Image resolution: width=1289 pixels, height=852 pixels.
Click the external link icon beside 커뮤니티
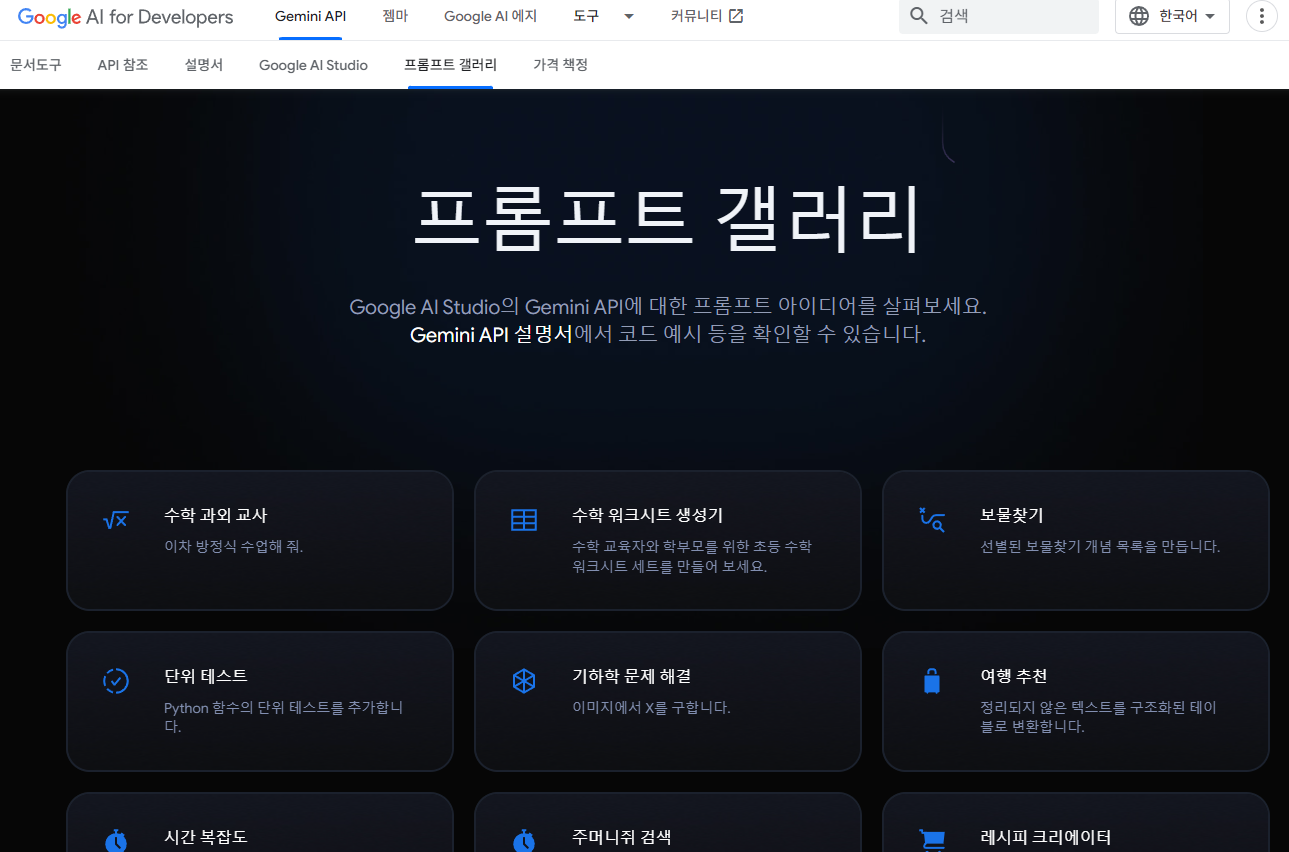pyautogui.click(x=736, y=16)
